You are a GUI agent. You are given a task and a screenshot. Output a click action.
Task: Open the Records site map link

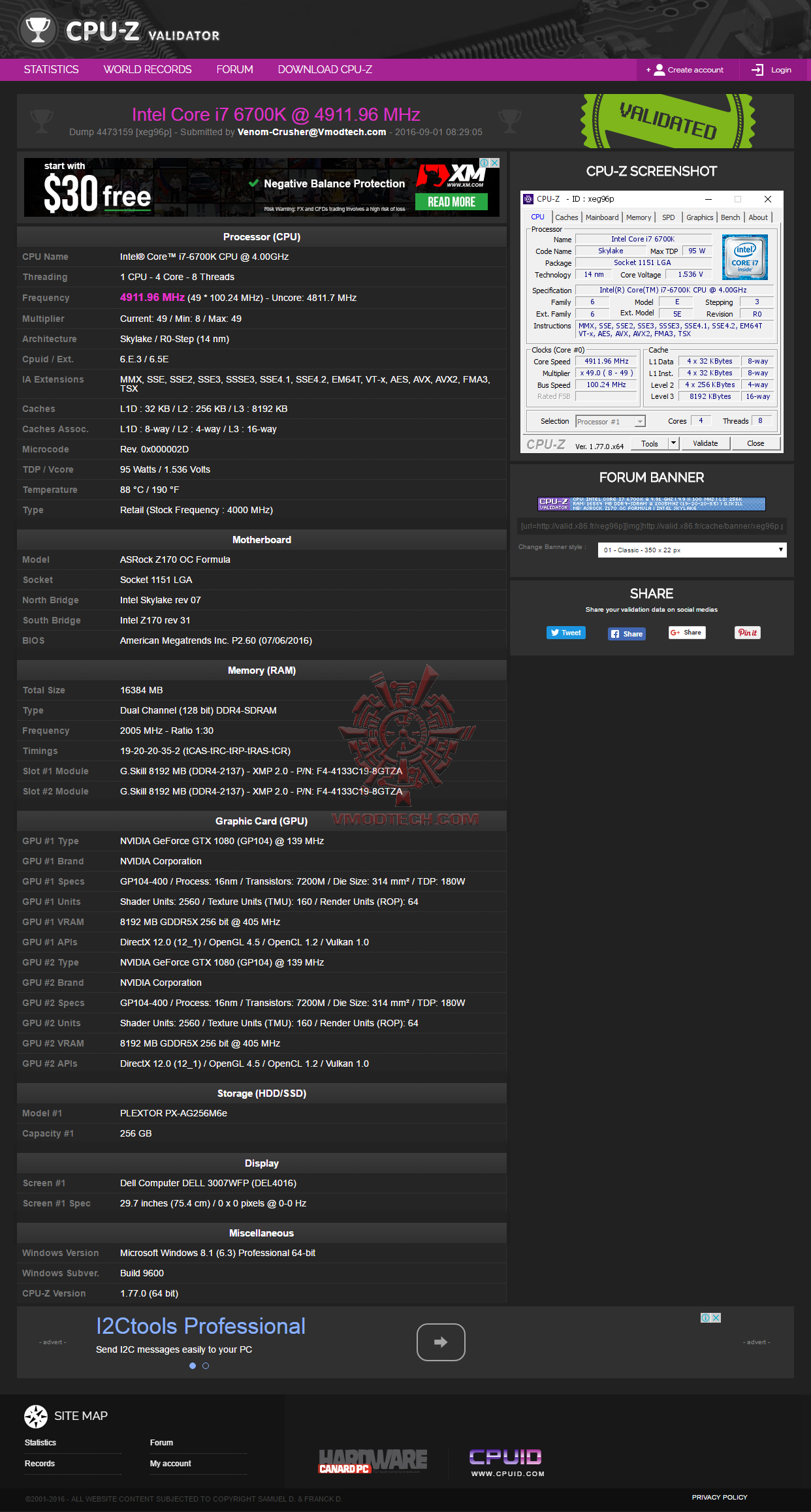(x=40, y=1464)
